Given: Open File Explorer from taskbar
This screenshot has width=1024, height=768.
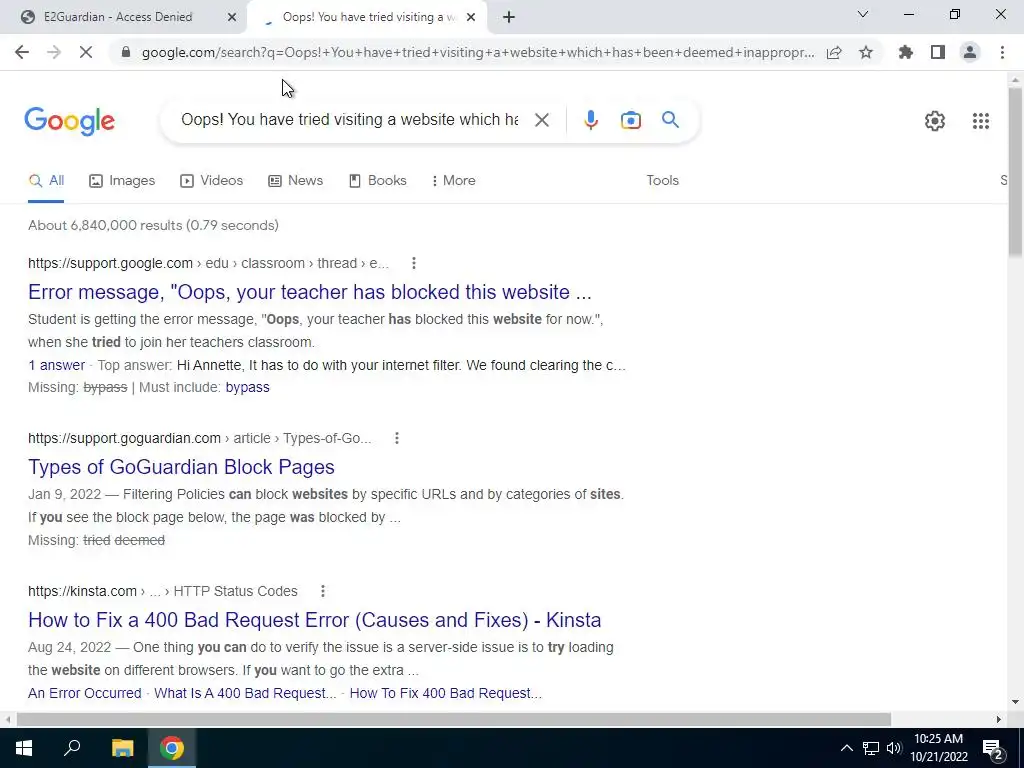Looking at the screenshot, I should [122, 748].
